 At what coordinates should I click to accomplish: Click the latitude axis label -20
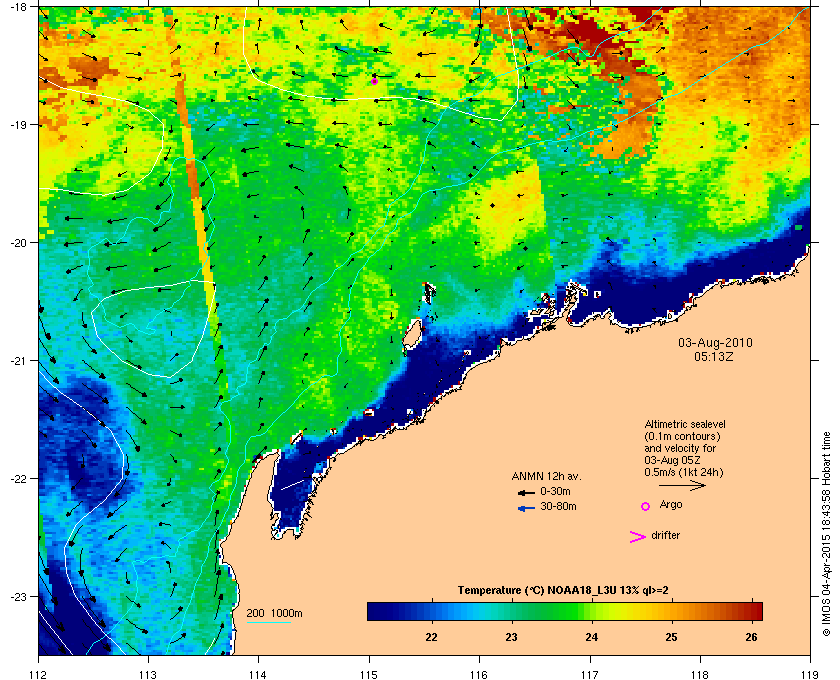point(17,242)
